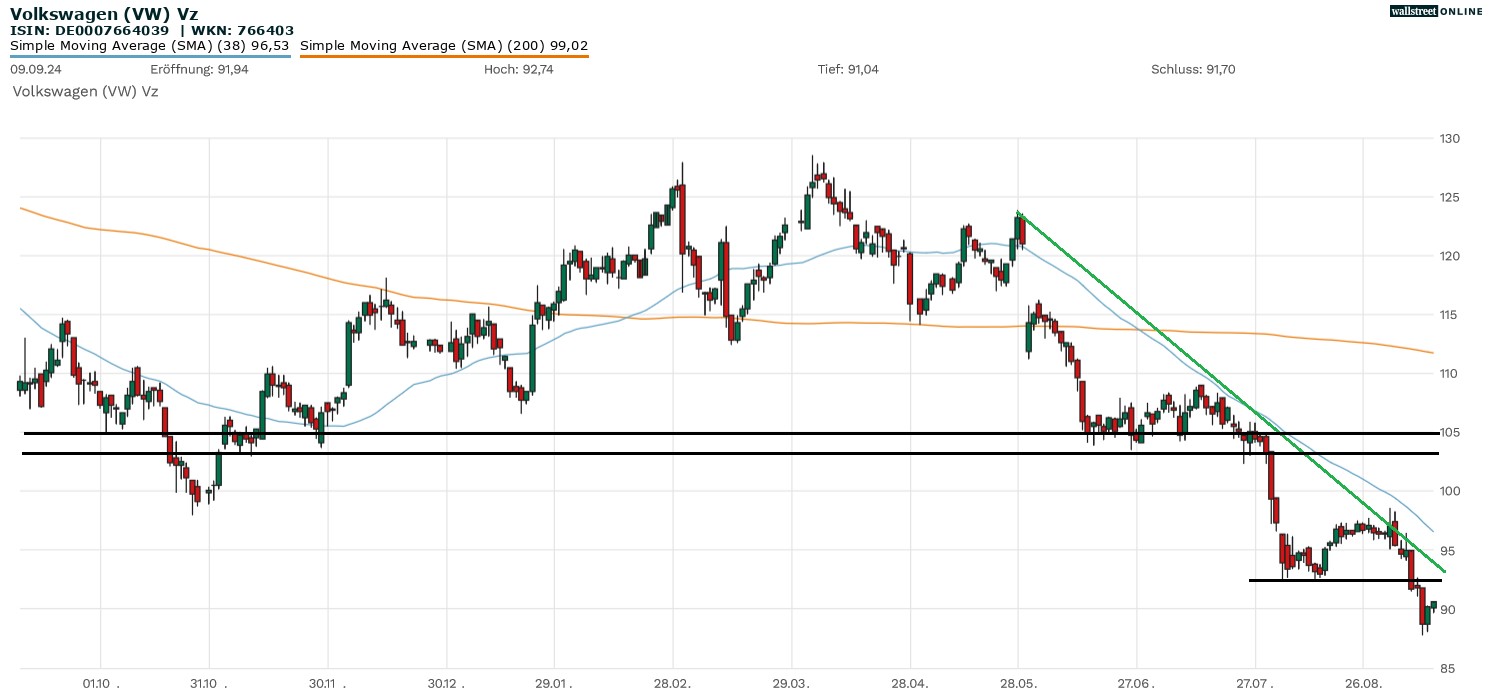The width and height of the screenshot is (1490, 689).
Task: Click the 125 price axis label
Action: pos(1449,197)
